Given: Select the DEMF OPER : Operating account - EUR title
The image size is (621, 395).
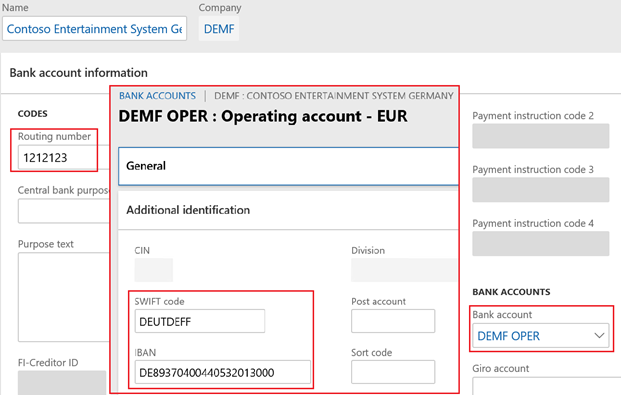Looking at the screenshot, I should tap(263, 116).
